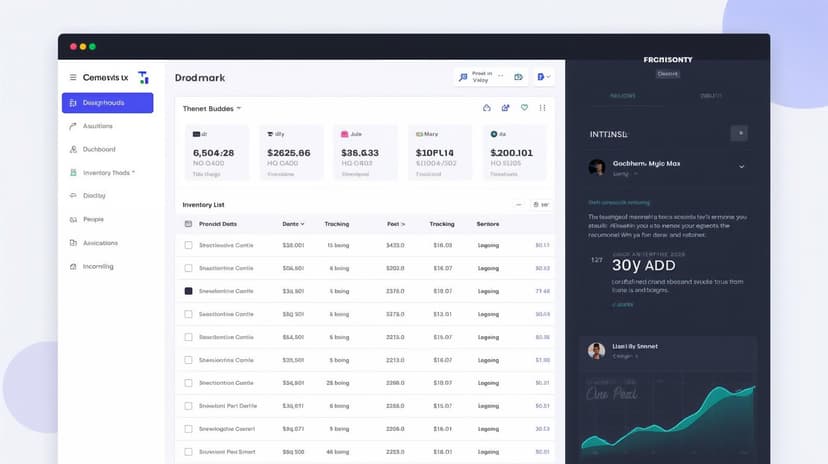Click the hamburger menu icon in sidebar header
The image size is (828, 464).
coord(73,77)
